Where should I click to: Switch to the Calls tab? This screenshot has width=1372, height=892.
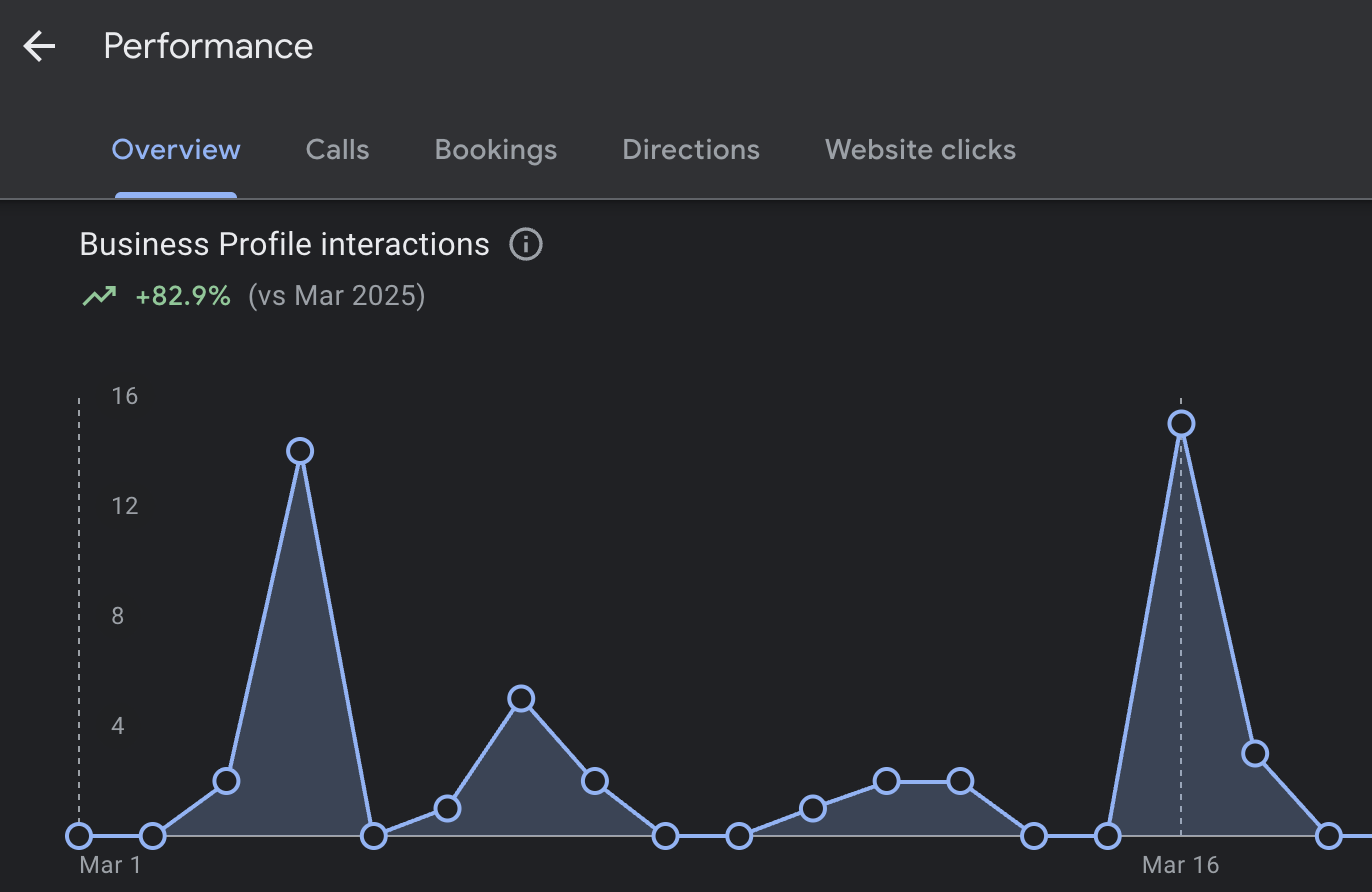coord(337,150)
